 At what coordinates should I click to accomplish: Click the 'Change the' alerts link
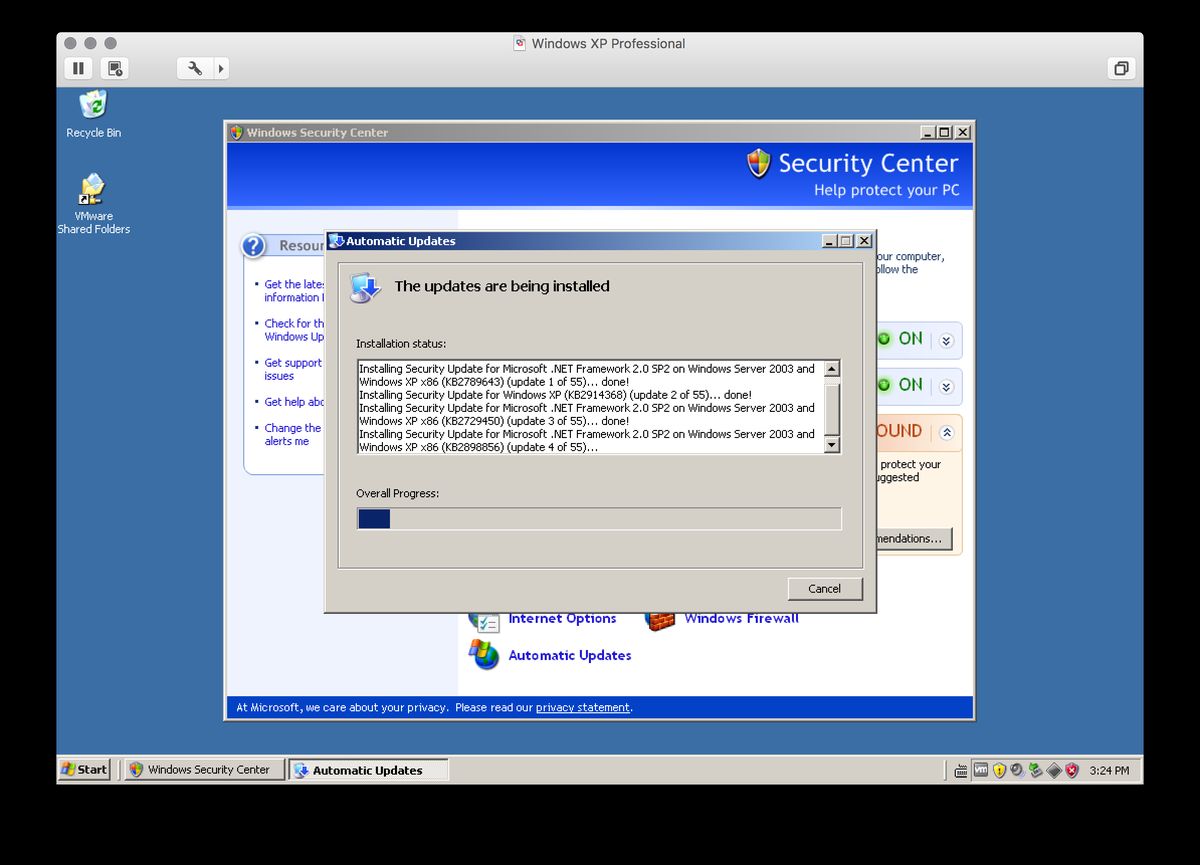[293, 434]
